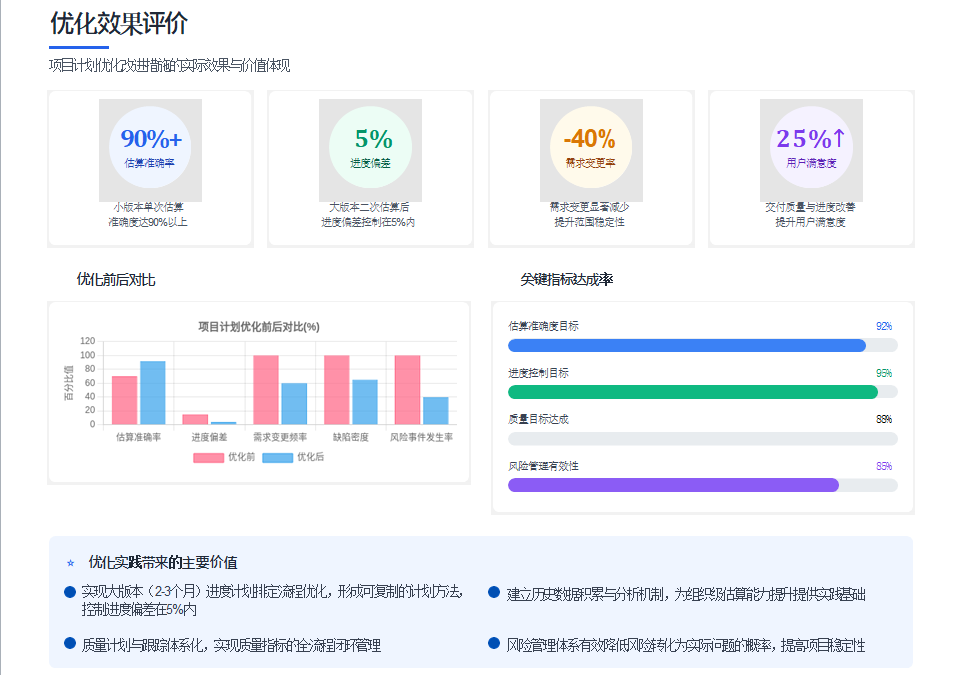959x675 pixels.
Task: Toggle the 优化前 legend item
Action: tap(222, 458)
